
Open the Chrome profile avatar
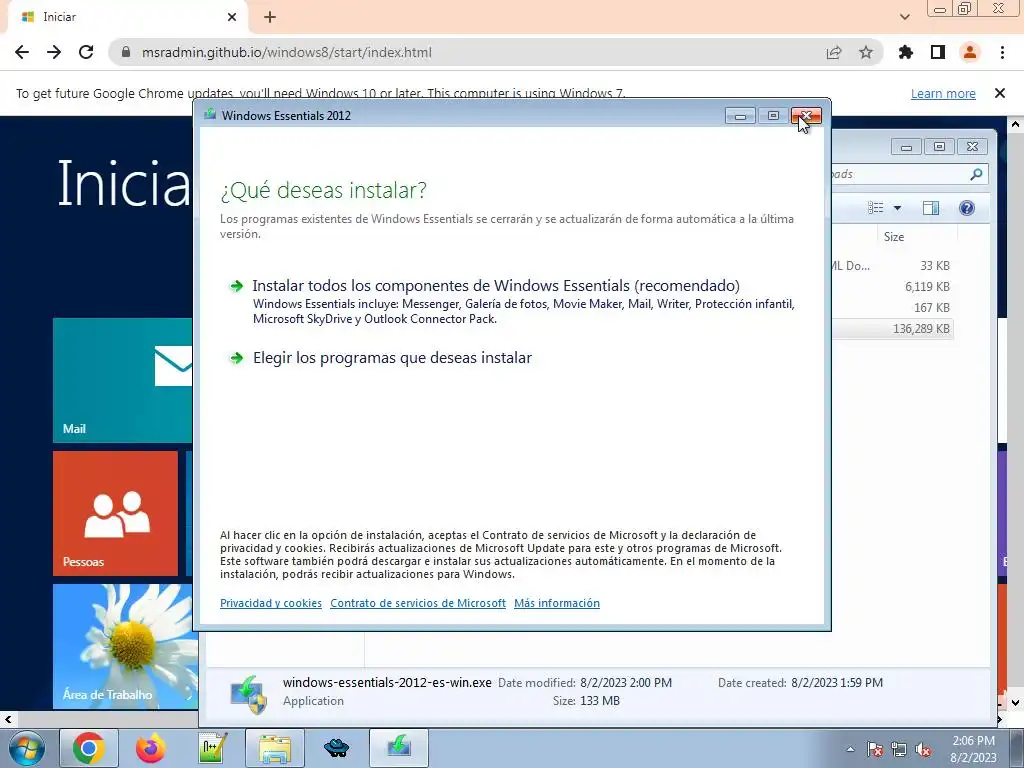click(970, 52)
